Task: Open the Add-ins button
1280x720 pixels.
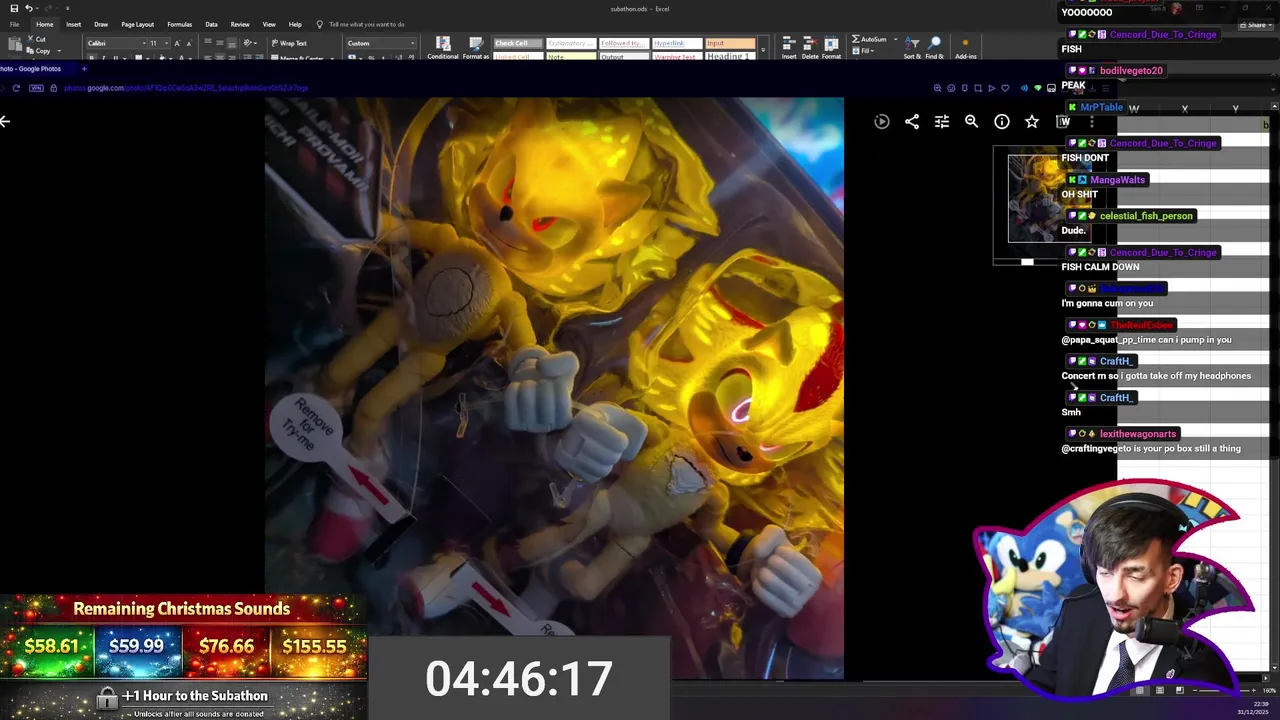Action: pyautogui.click(x=965, y=48)
